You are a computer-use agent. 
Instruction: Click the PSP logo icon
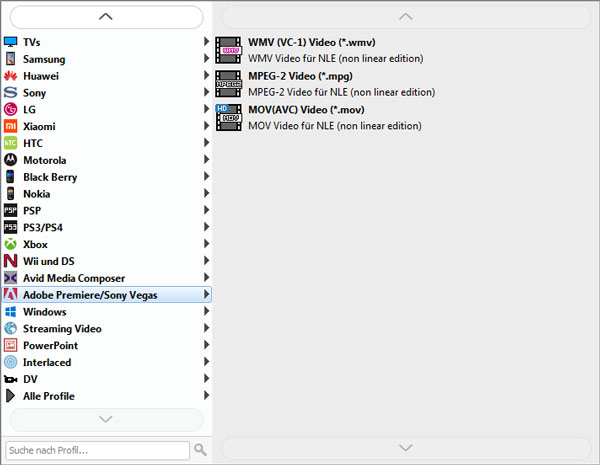pyautogui.click(x=11, y=210)
